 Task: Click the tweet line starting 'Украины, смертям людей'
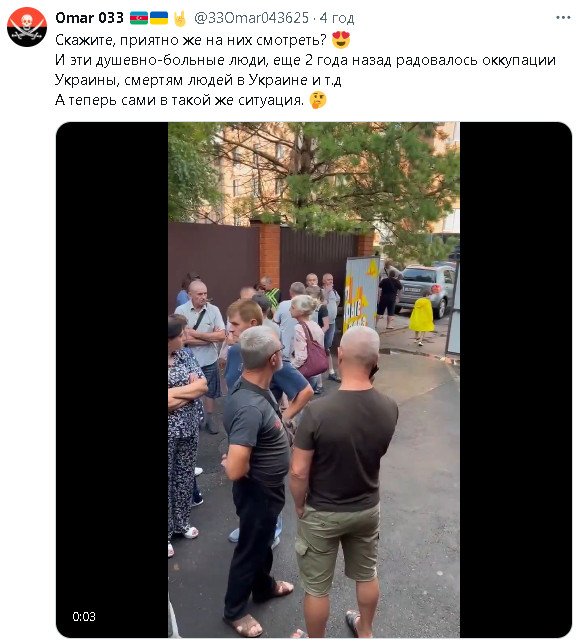[x=198, y=80]
